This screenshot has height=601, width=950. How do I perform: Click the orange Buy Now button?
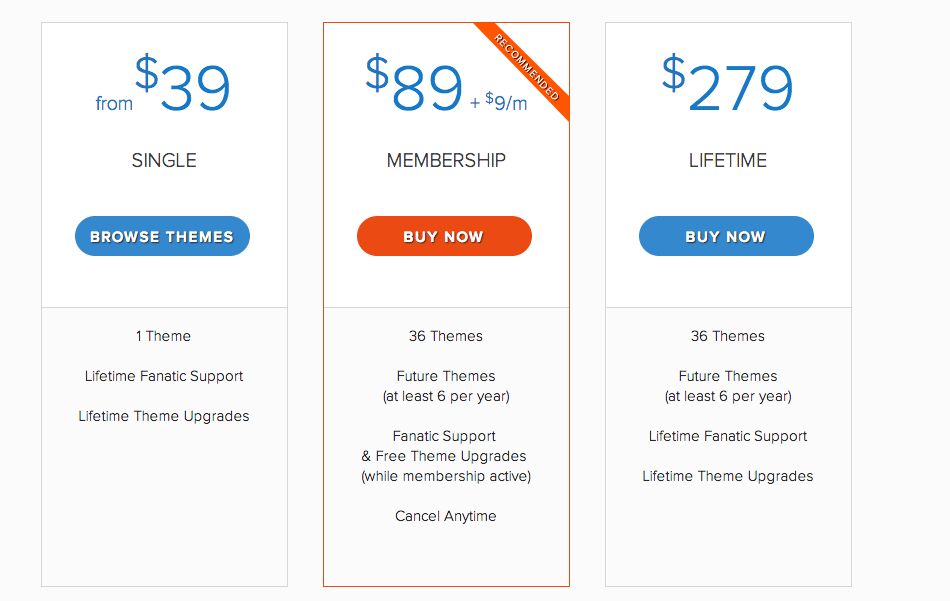pos(444,236)
